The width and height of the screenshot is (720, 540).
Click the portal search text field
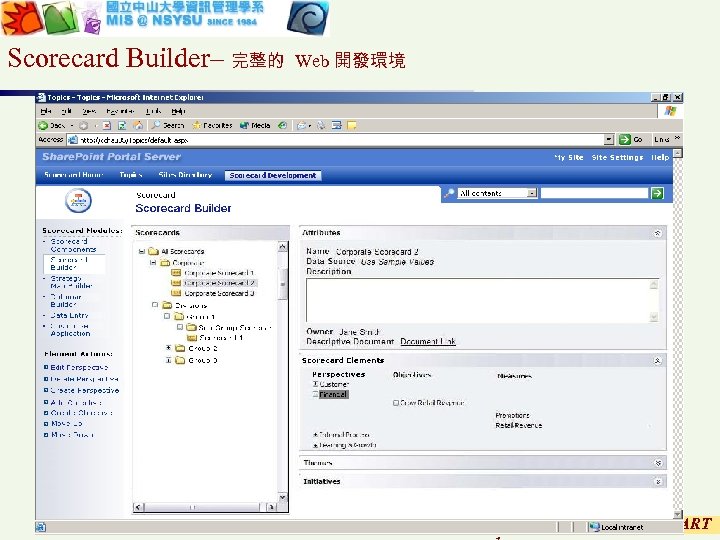[595, 193]
